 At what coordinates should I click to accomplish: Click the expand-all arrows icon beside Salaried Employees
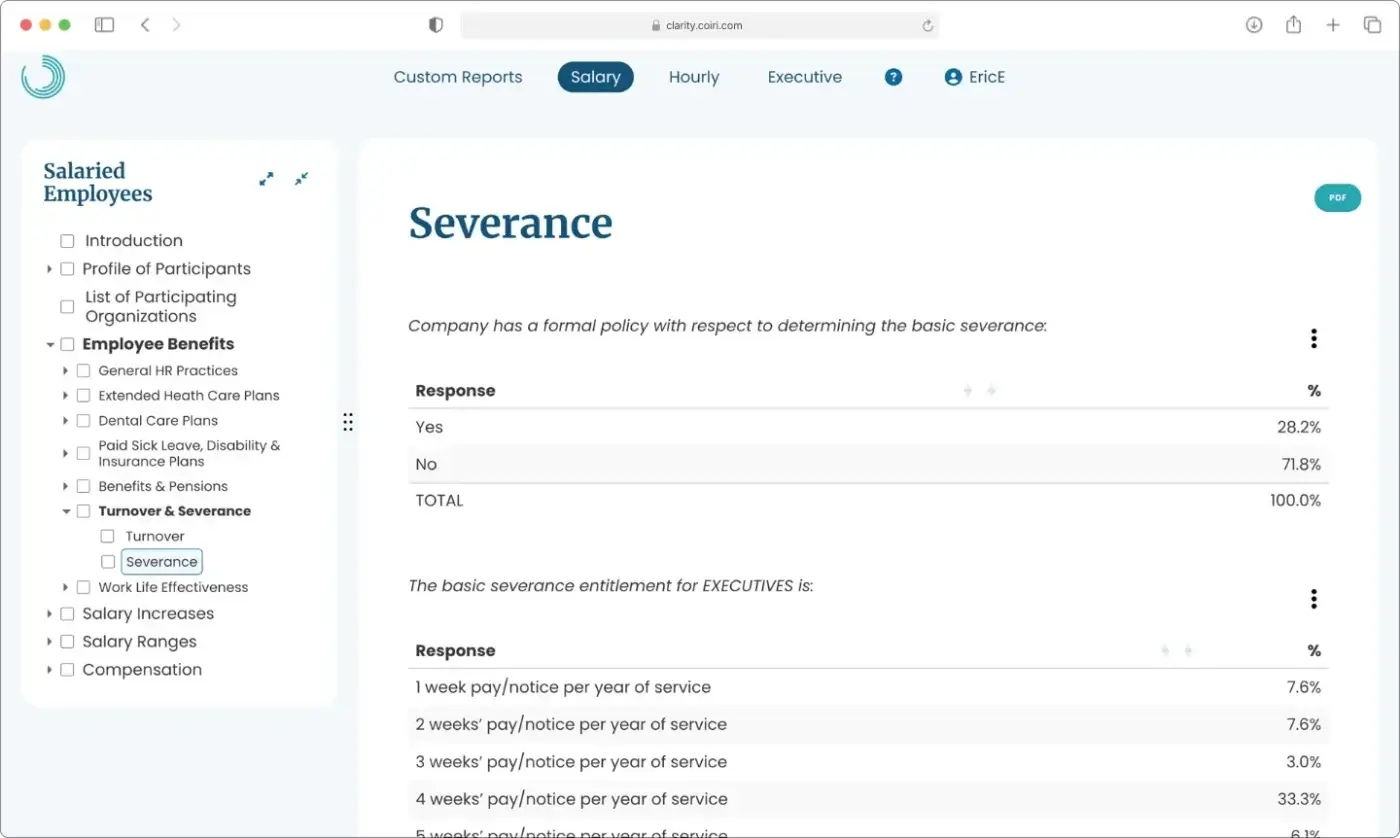[266, 179]
